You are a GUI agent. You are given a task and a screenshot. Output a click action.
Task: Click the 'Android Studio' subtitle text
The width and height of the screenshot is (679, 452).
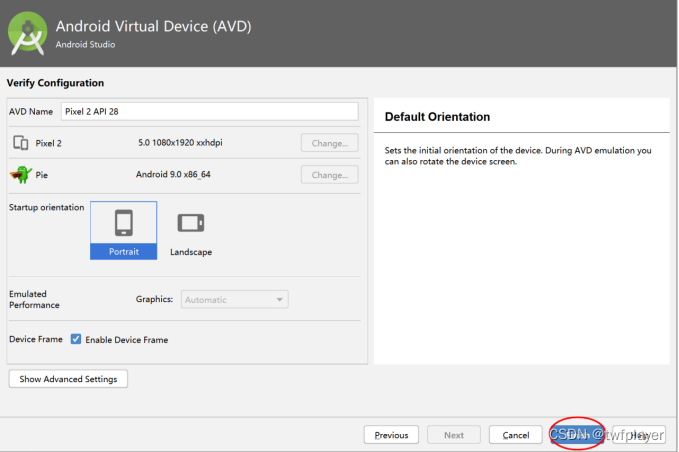(85, 44)
